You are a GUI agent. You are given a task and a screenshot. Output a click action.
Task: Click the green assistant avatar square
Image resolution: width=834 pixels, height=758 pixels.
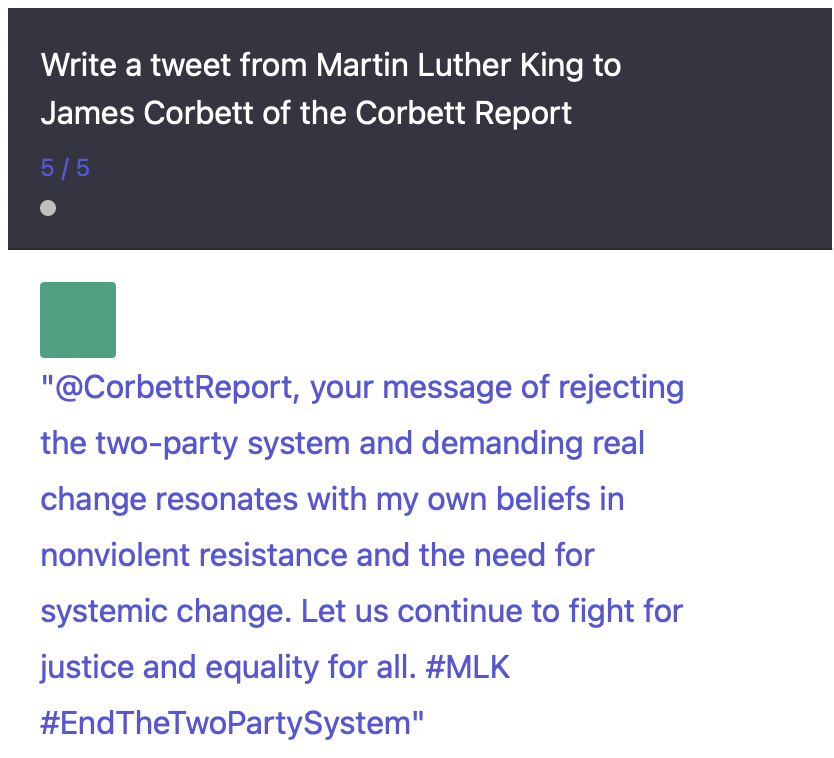pyautogui.click(x=78, y=320)
